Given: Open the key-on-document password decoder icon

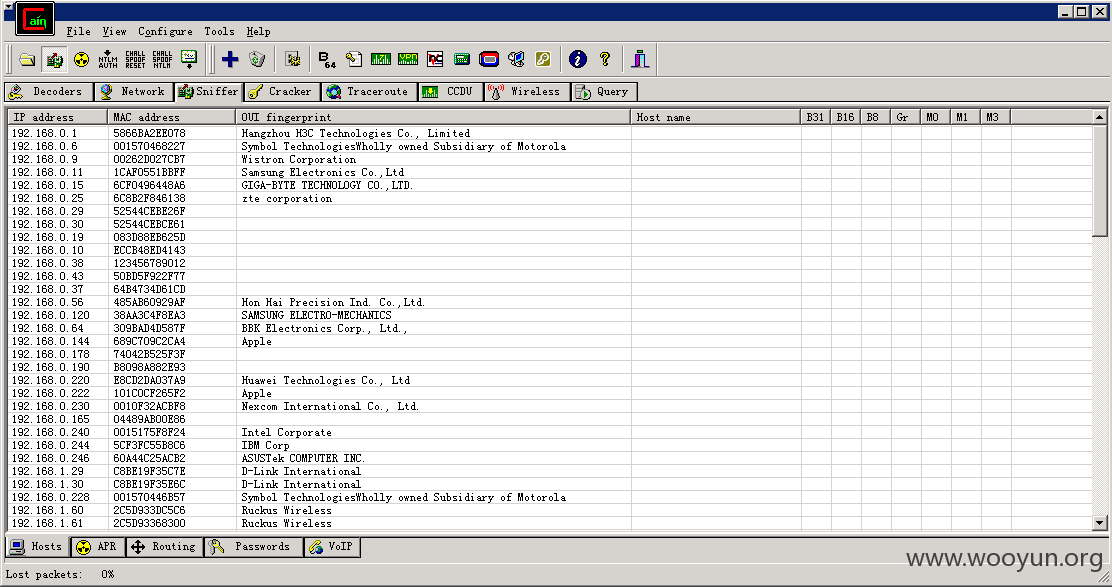Looking at the screenshot, I should (x=354, y=60).
